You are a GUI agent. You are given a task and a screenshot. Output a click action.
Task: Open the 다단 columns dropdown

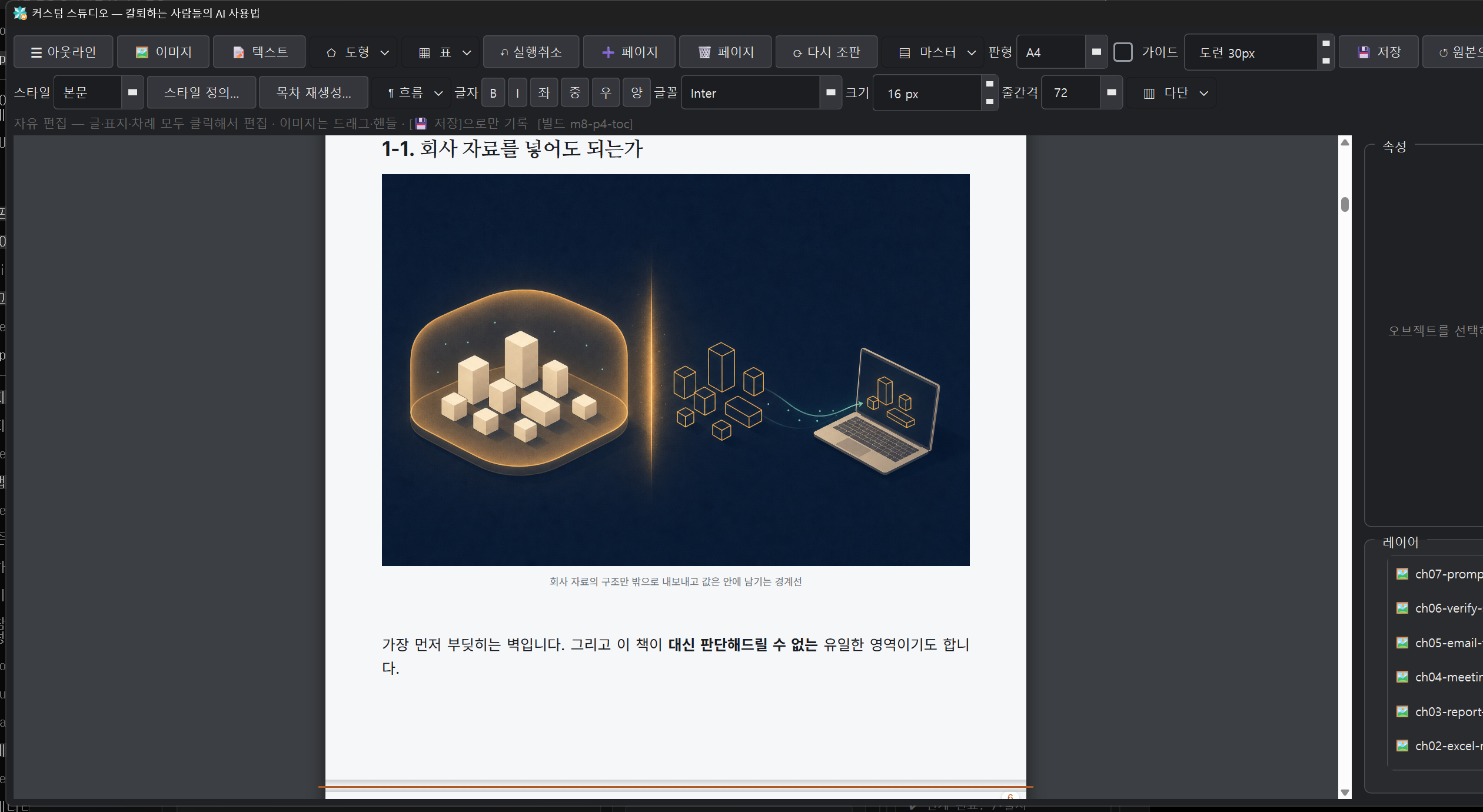click(1172, 92)
